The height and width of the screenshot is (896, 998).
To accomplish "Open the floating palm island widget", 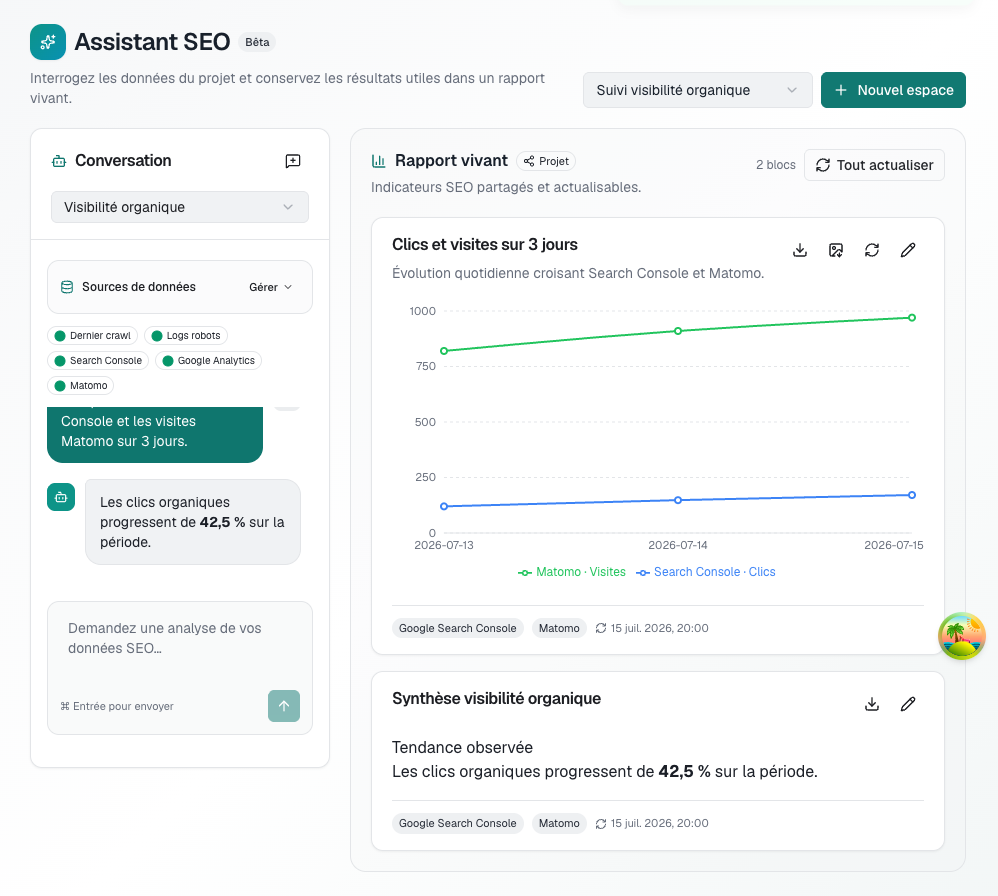I will click(x=962, y=636).
